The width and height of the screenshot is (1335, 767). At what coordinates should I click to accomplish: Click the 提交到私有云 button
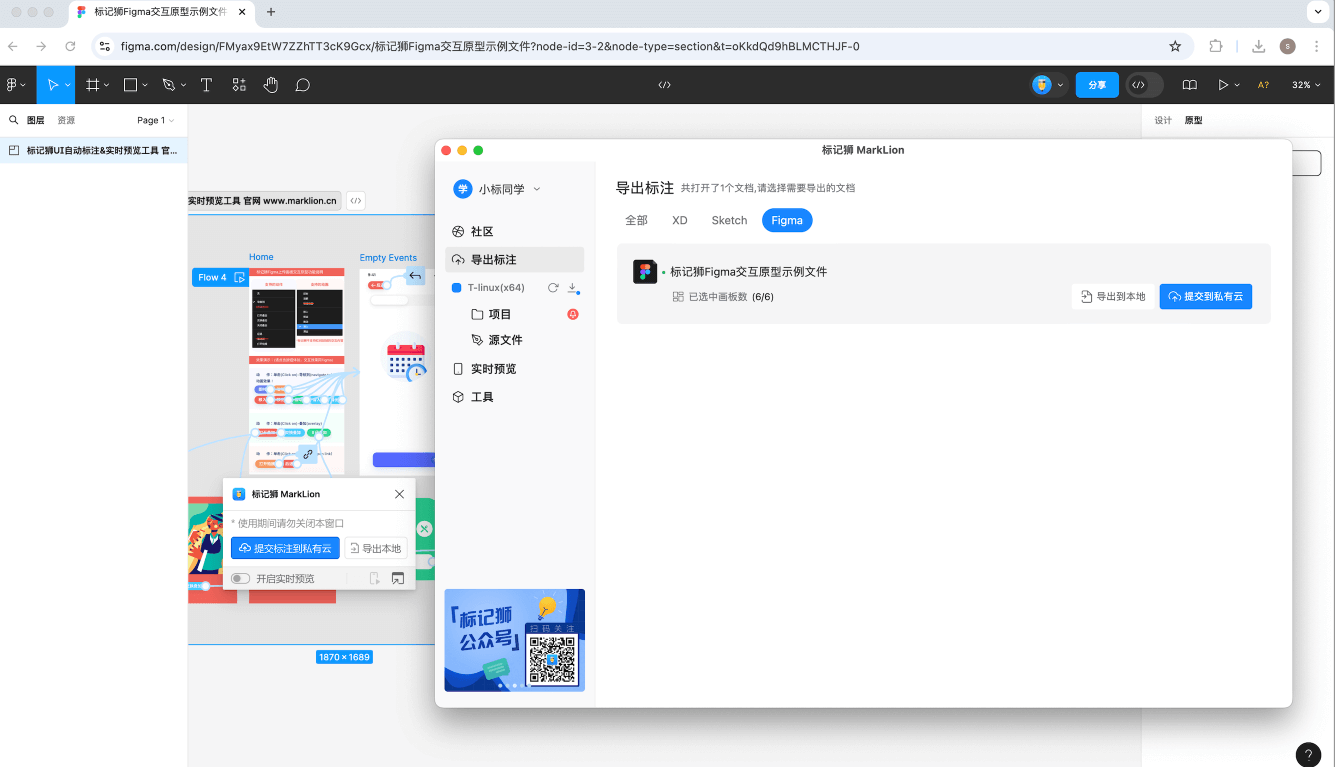pyautogui.click(x=1205, y=296)
